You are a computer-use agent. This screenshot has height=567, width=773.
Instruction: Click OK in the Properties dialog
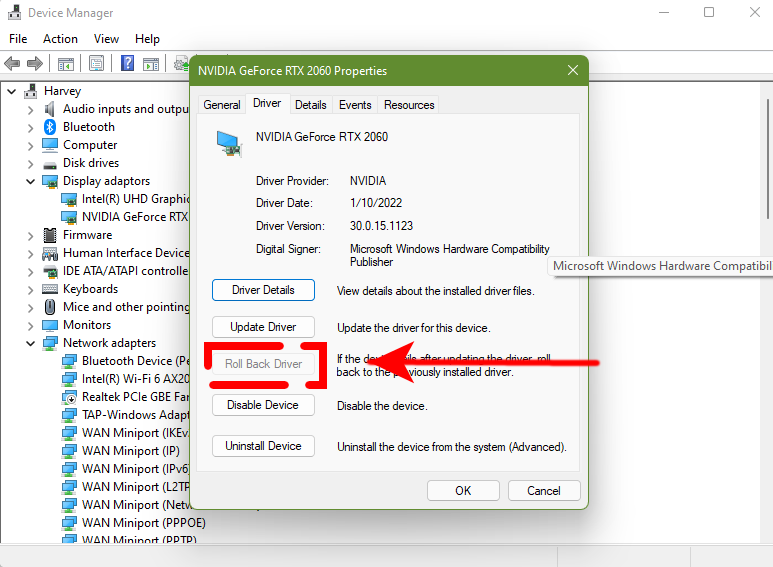463,491
